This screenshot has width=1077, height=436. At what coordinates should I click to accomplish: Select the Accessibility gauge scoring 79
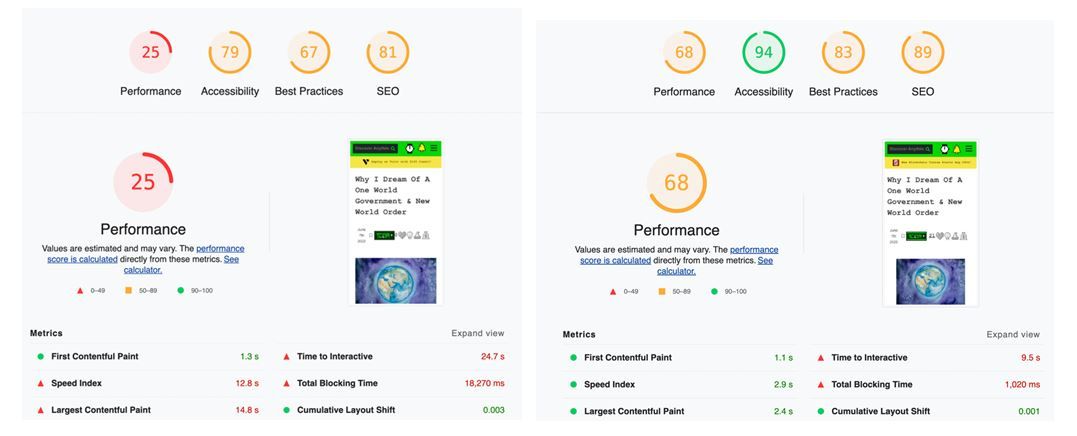tap(230, 52)
